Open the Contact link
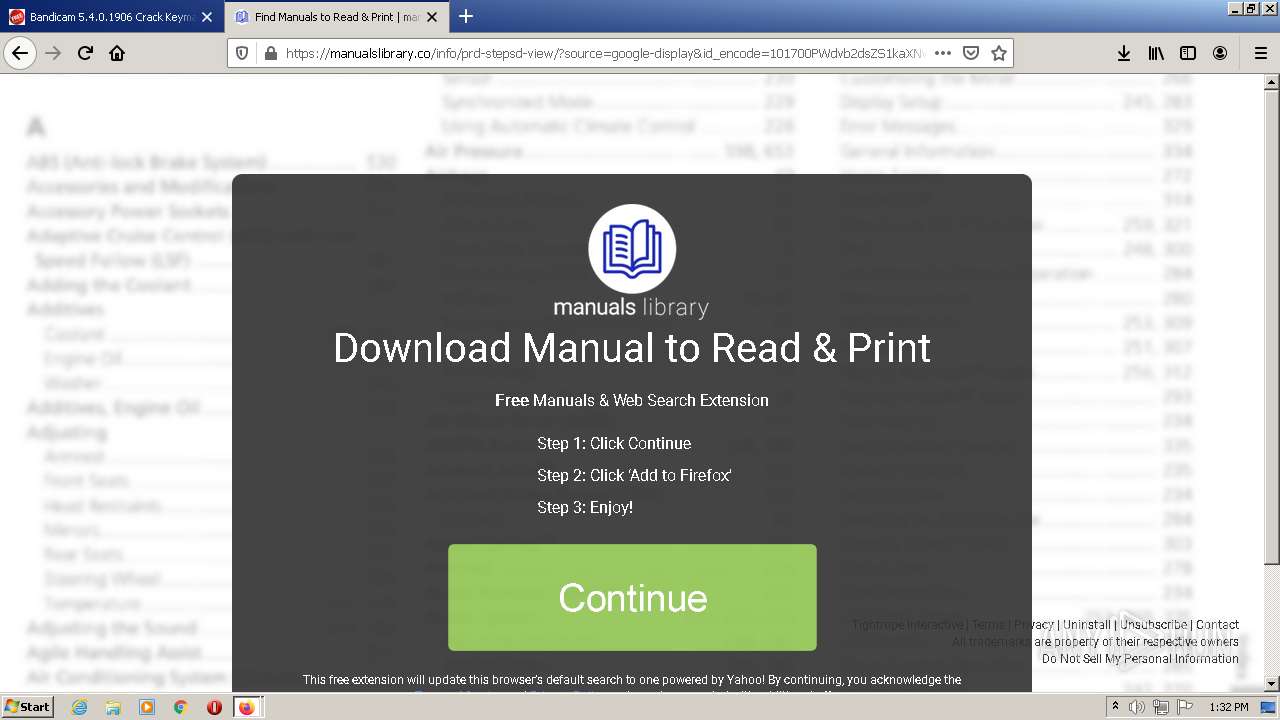The image size is (1280, 720). (x=1217, y=625)
